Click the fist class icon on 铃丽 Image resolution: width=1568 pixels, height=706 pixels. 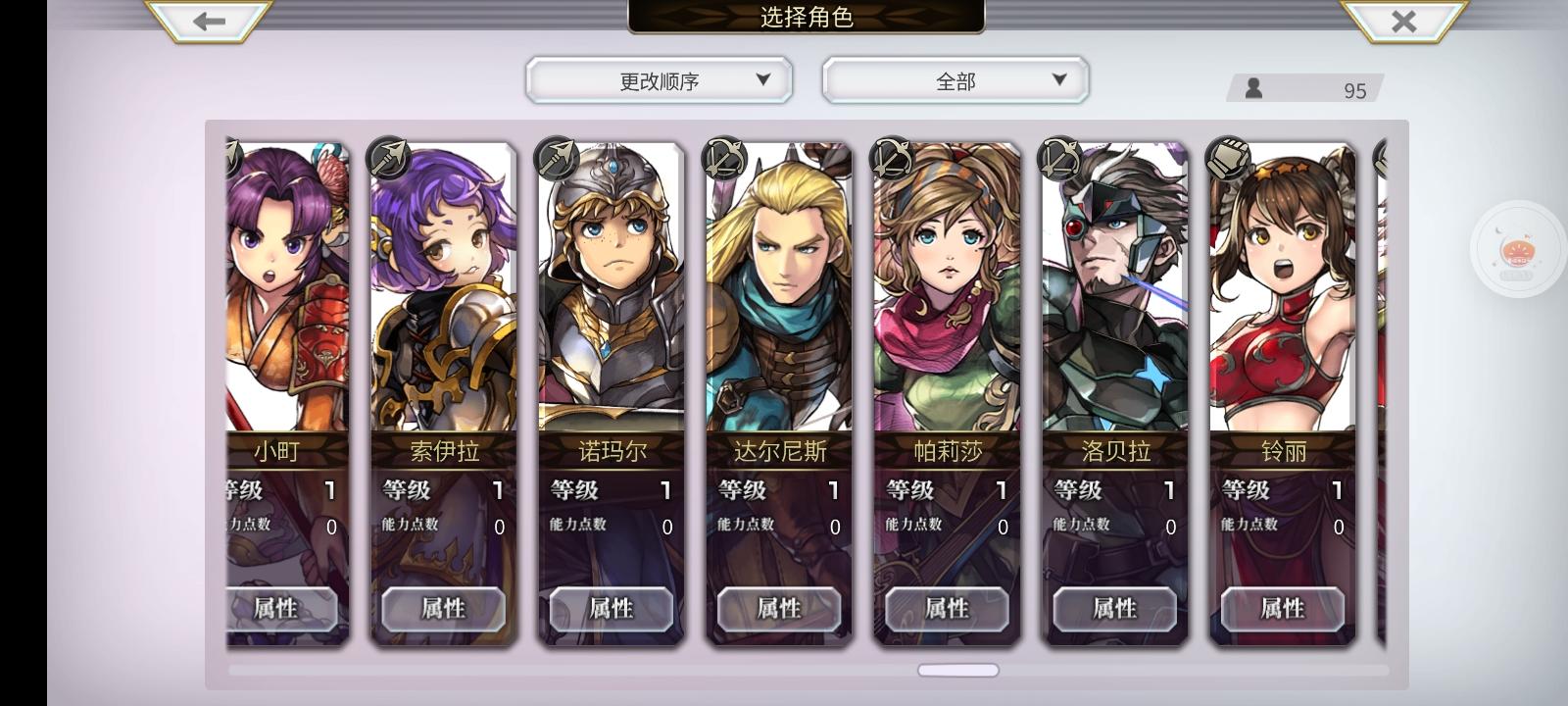click(1228, 158)
